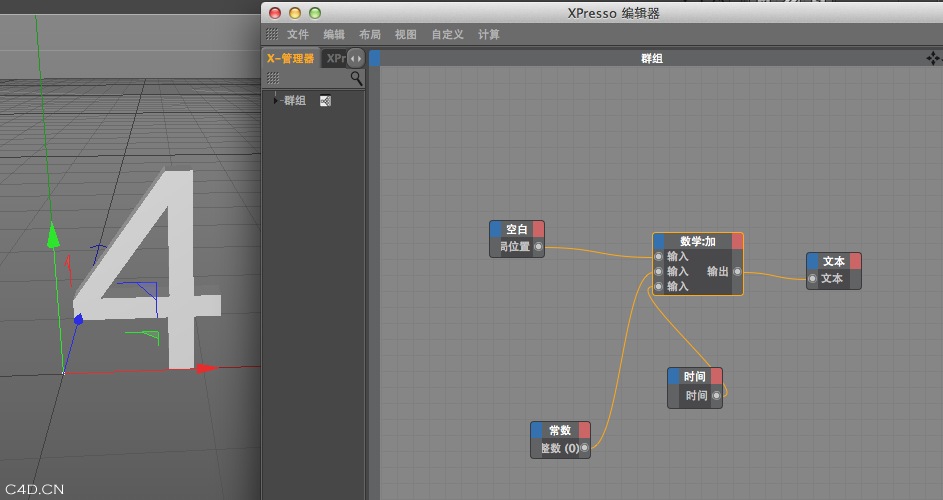Click the blue input square on 常数 node
The width and height of the screenshot is (943, 500).
point(536,430)
